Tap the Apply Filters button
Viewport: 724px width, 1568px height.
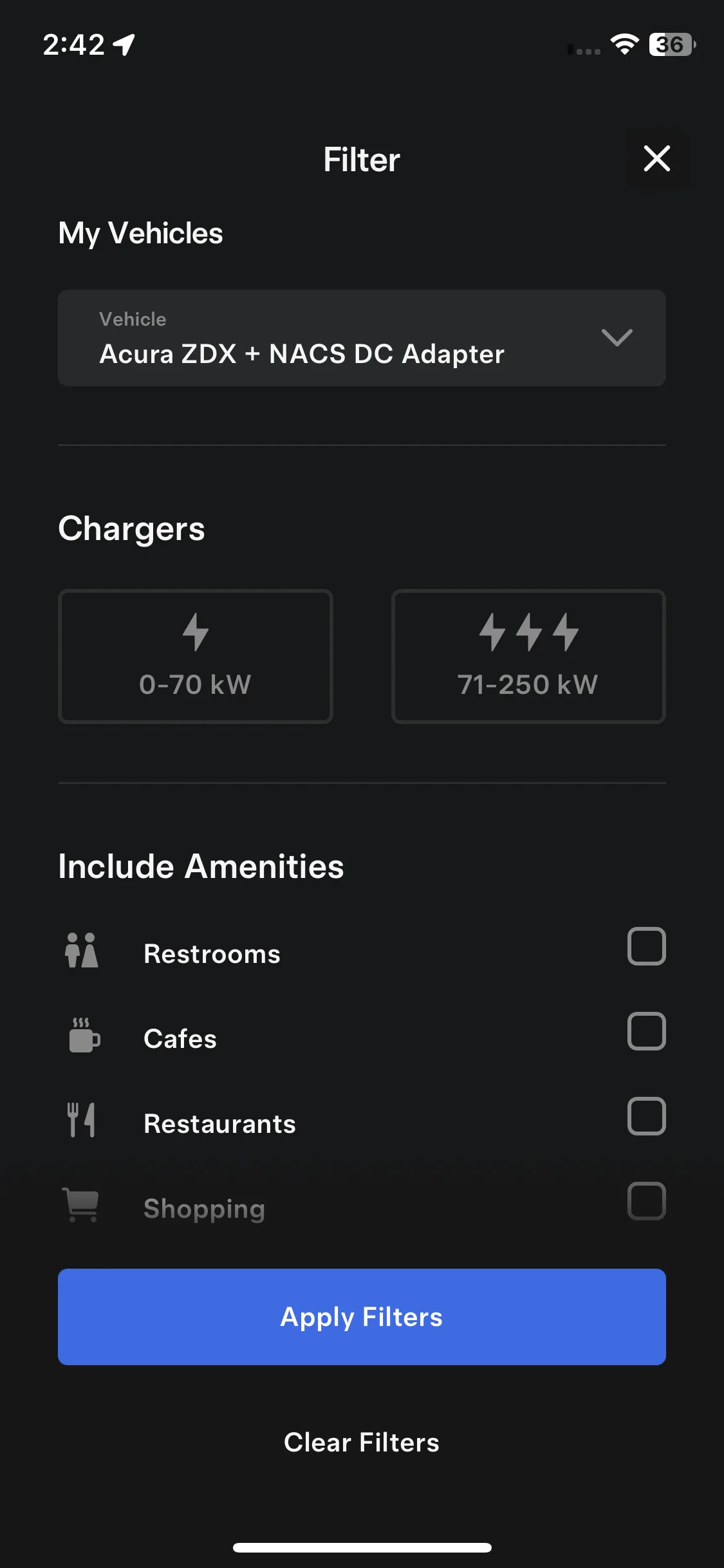click(x=362, y=1317)
